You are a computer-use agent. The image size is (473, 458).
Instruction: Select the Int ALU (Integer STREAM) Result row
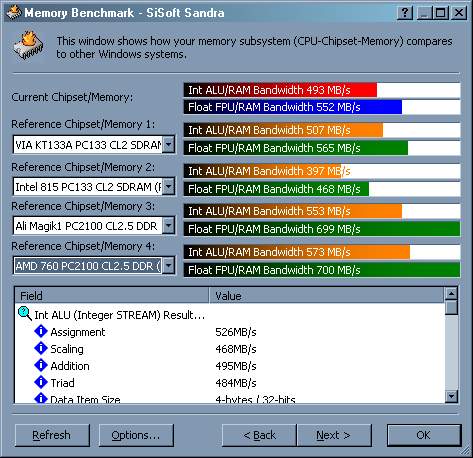pos(119,315)
